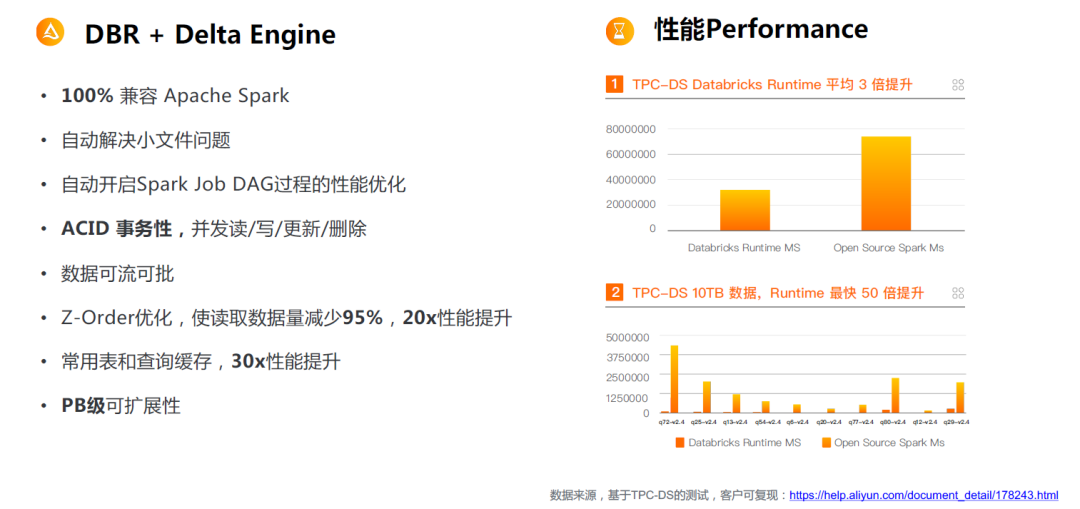Screen dimensions: 1080x509
Task: Click the 'Databricks Runtime MS' label under first chart
Action: [x=744, y=248]
